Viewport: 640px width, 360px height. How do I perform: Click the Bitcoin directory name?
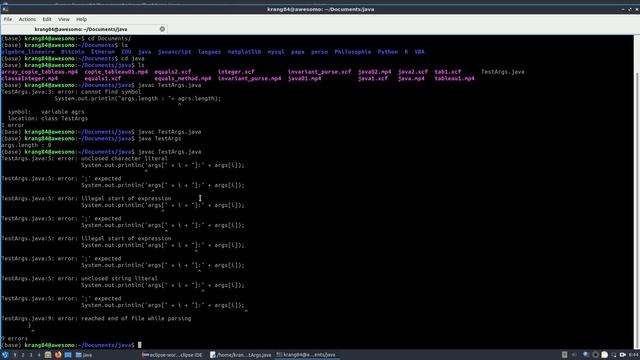73,52
